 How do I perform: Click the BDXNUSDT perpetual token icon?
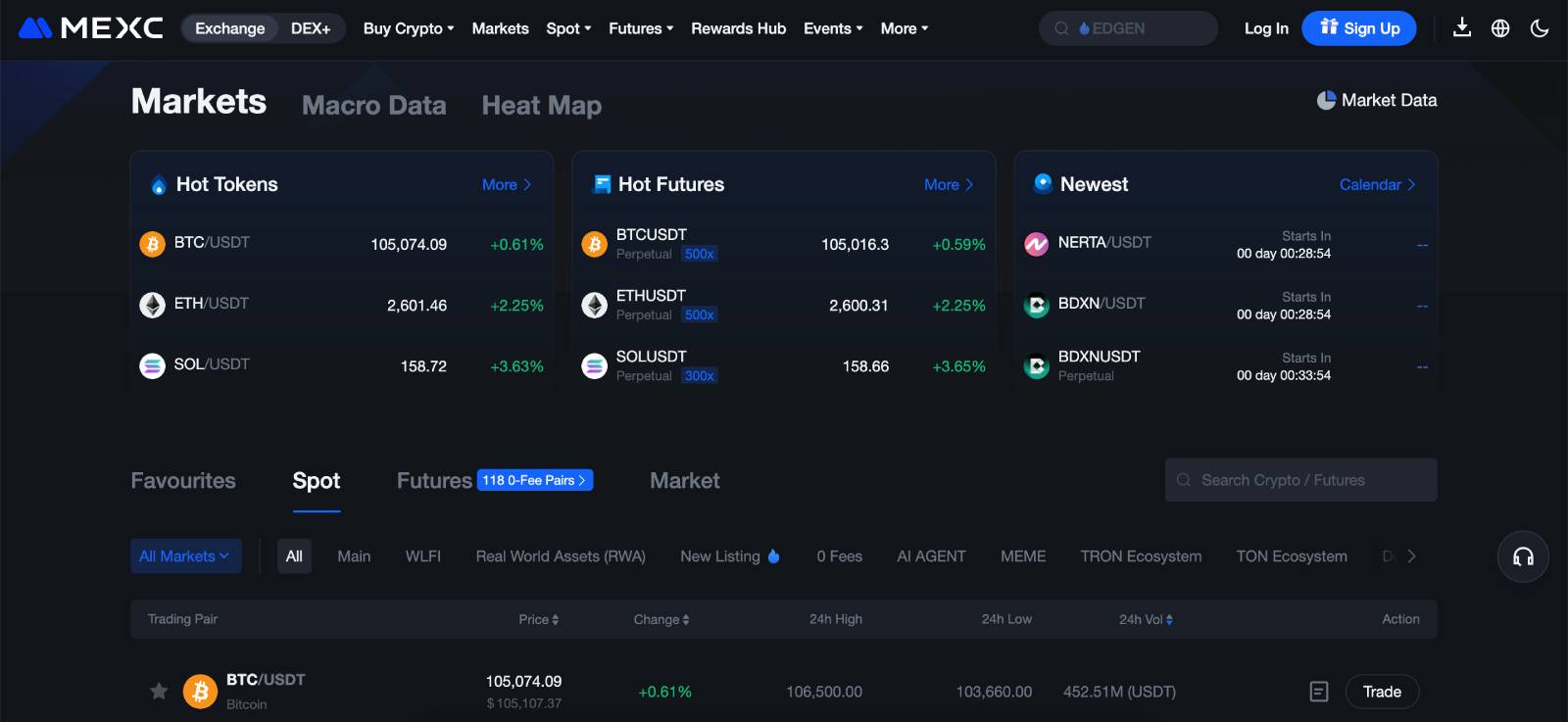(1037, 366)
